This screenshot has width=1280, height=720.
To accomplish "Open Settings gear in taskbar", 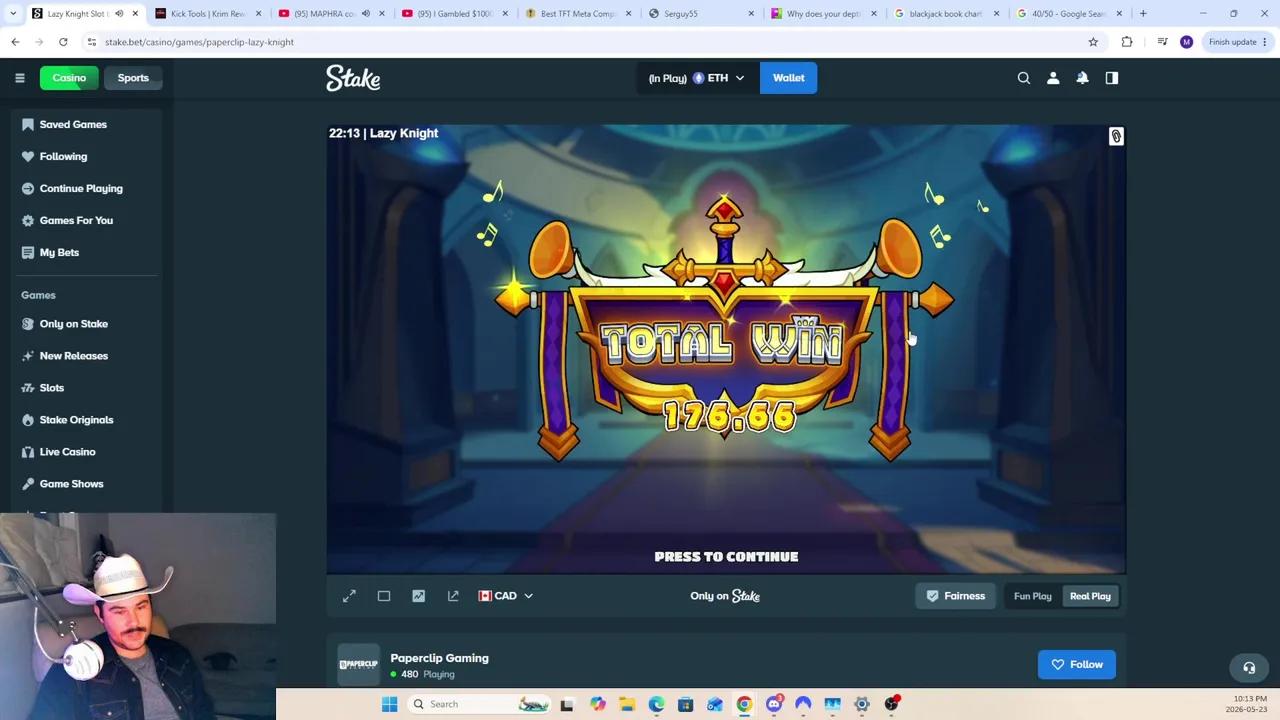I will pyautogui.click(x=862, y=704).
